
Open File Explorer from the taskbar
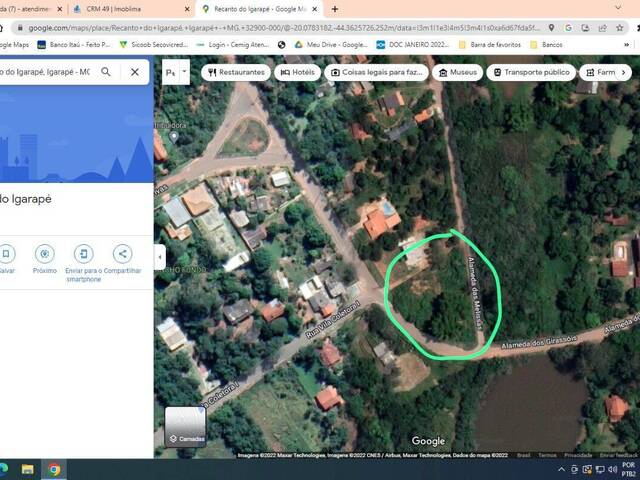[27, 469]
